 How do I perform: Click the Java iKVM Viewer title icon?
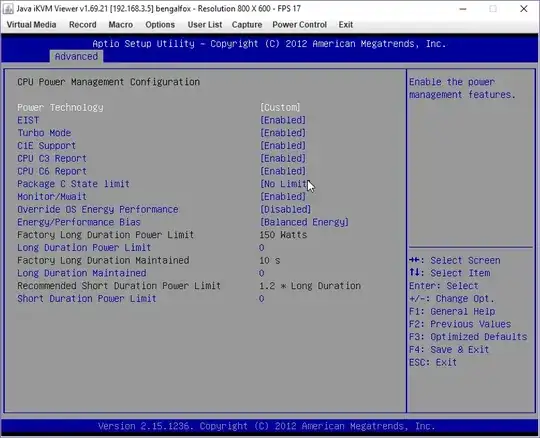coord(8,9)
